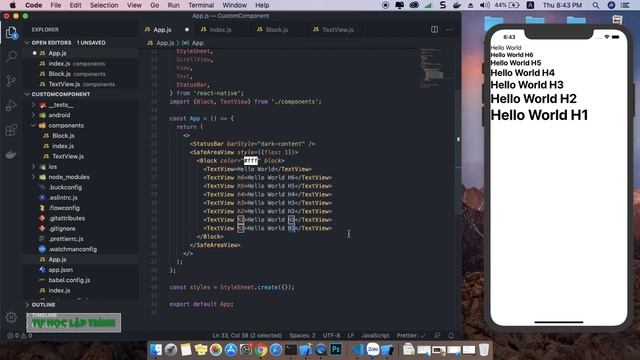Open the Search view in activity bar
The image size is (640, 360).
tap(11, 56)
